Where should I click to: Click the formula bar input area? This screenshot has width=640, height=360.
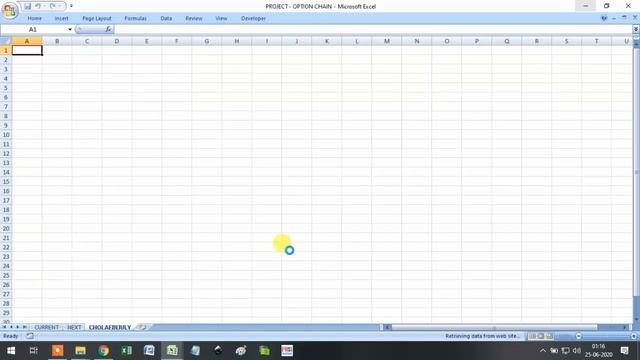(373, 29)
